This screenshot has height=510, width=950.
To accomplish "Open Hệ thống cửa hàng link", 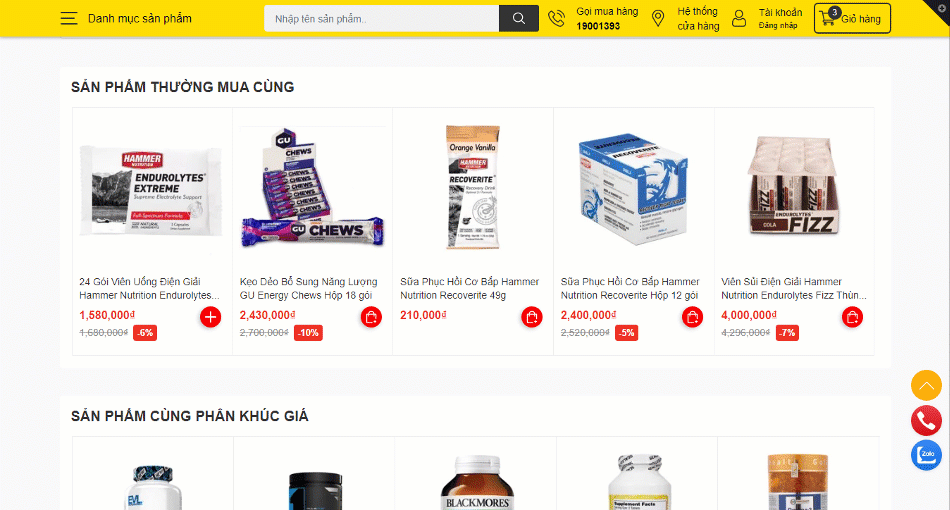I will click(698, 19).
